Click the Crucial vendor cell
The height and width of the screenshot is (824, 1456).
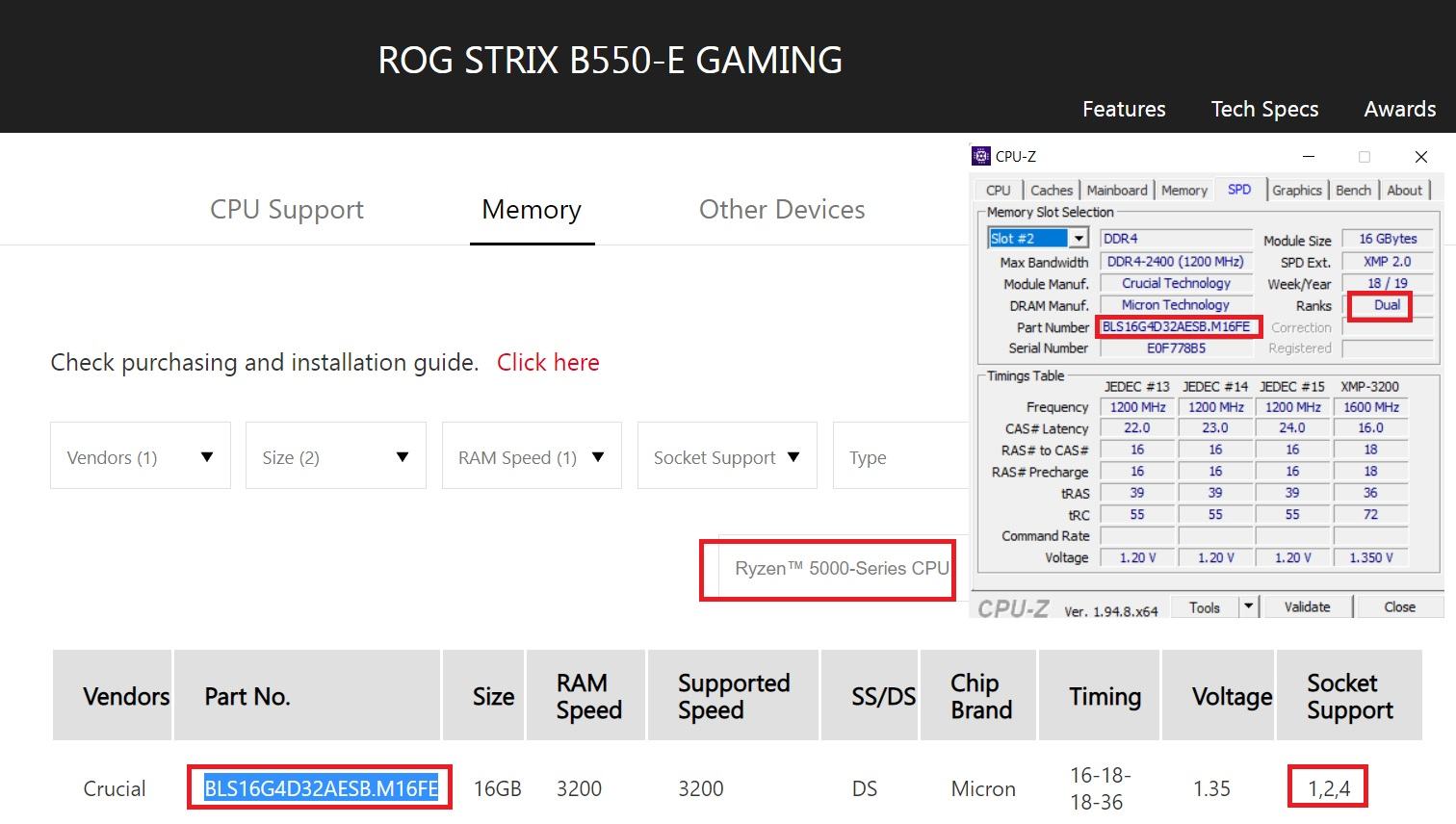[114, 788]
